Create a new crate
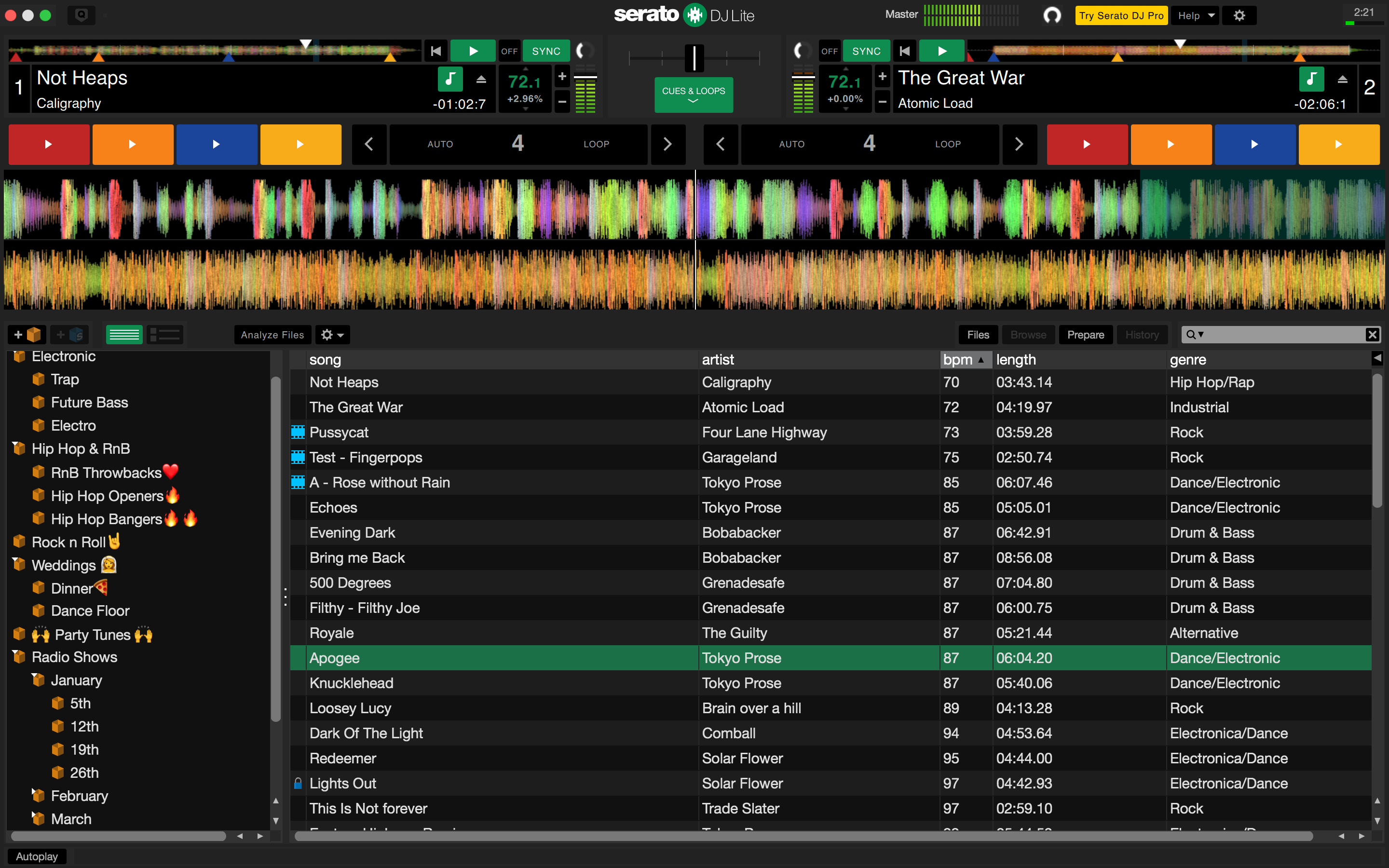The width and height of the screenshot is (1389, 868). [26, 334]
